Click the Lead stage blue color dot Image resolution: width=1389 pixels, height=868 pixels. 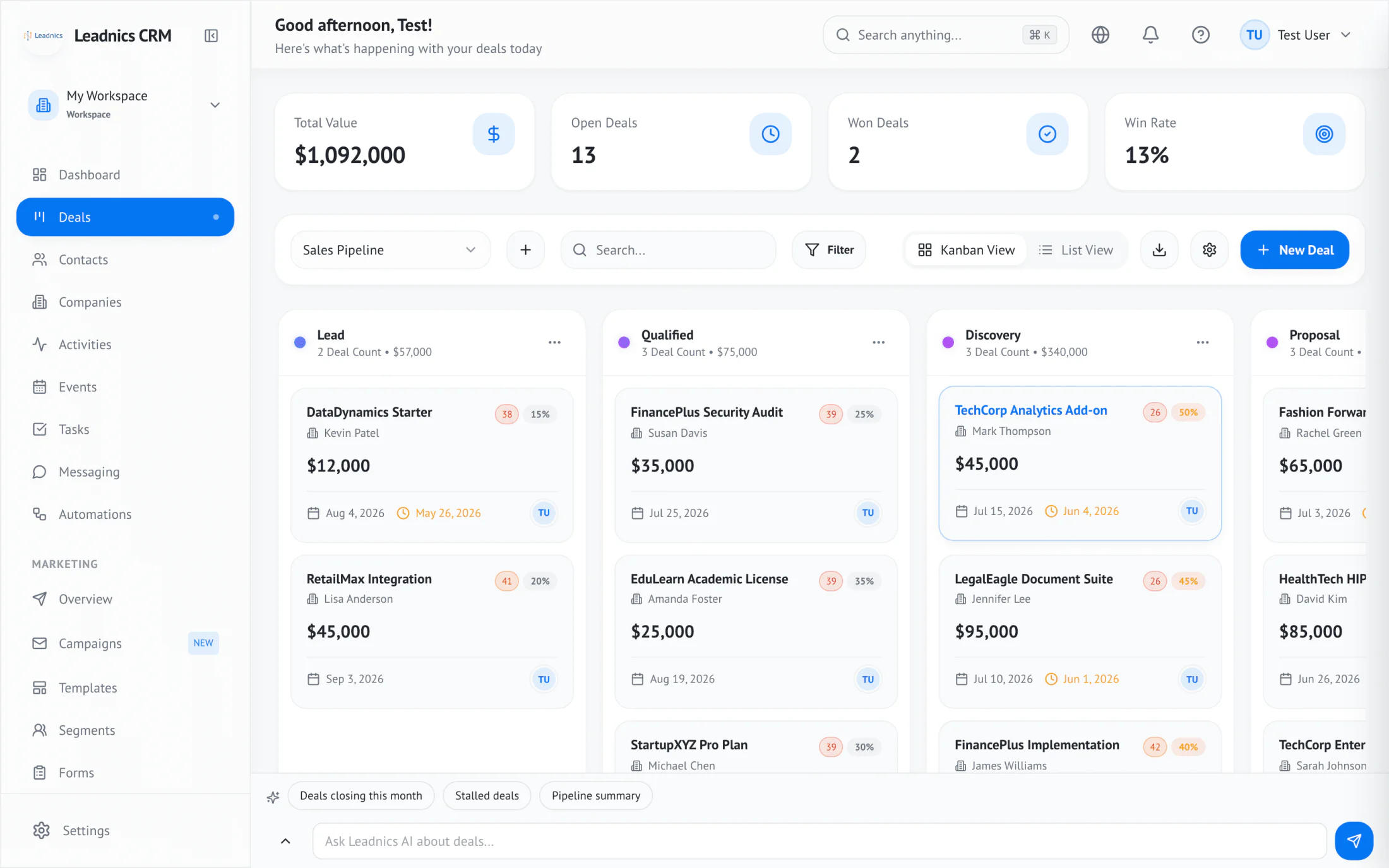pyautogui.click(x=300, y=342)
